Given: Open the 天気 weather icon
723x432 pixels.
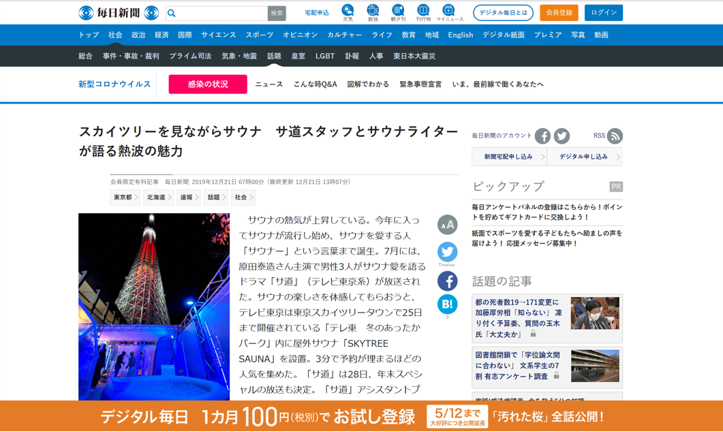Looking at the screenshot, I should 348,12.
